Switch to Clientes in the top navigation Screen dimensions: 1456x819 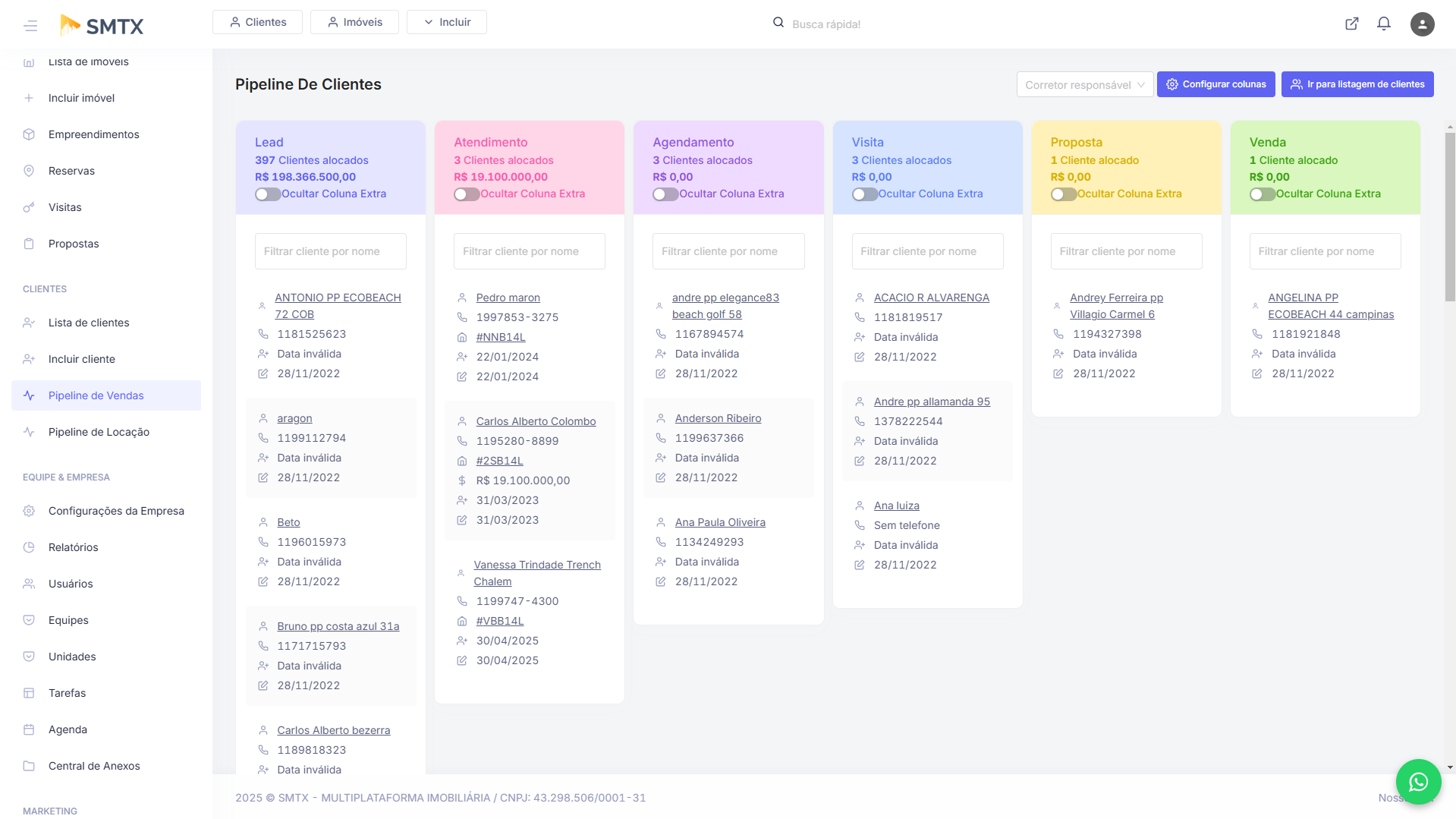257,21
